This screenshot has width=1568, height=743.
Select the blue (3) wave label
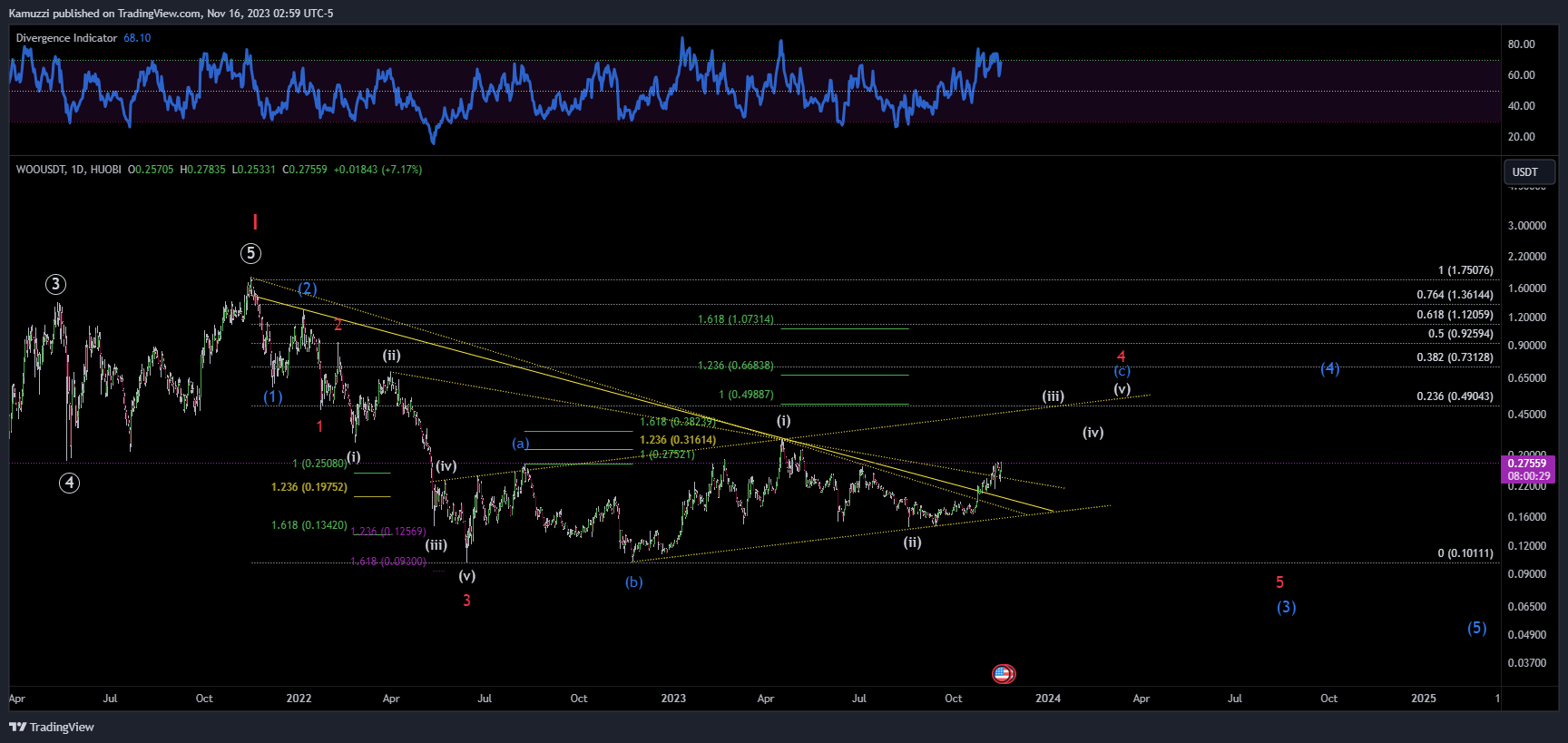[1286, 607]
